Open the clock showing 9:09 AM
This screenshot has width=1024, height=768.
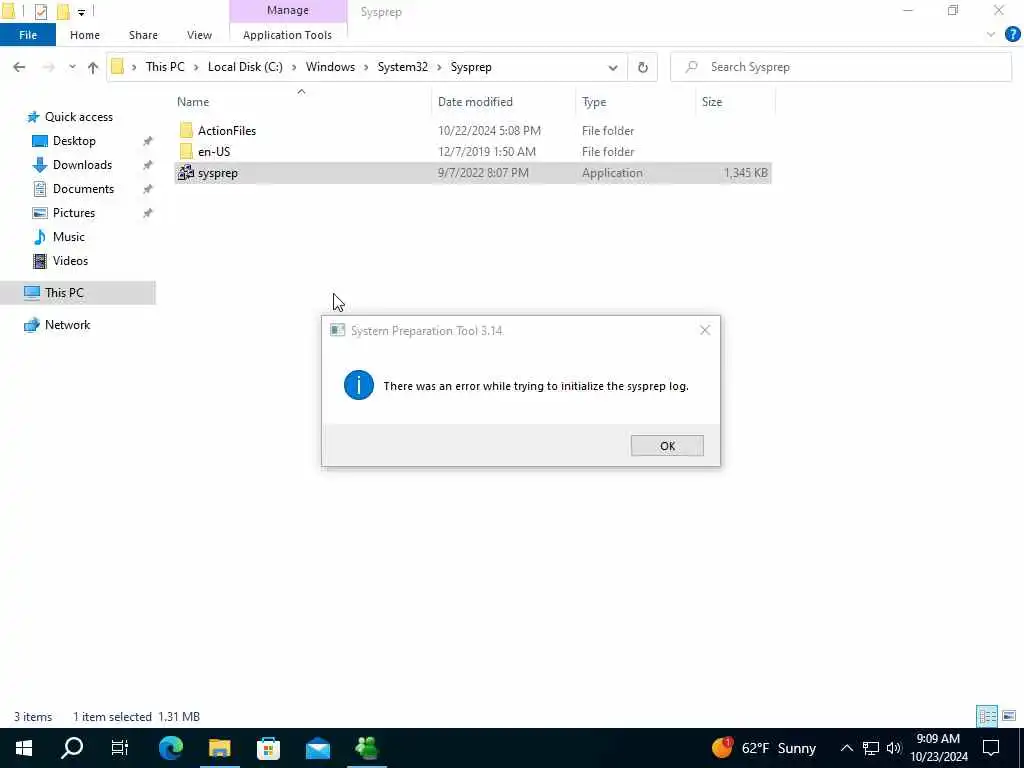[938, 748]
